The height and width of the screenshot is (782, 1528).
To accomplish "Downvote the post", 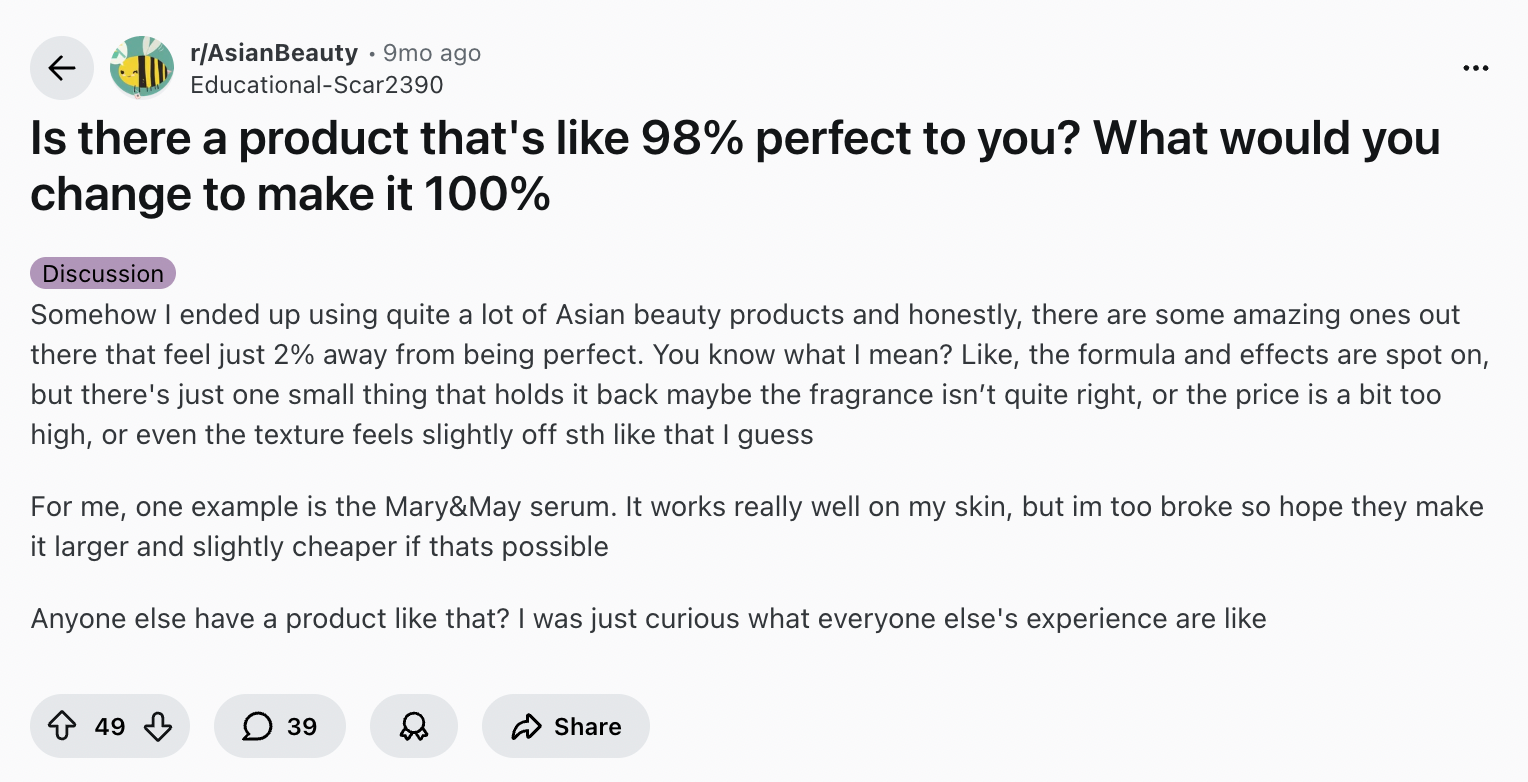I will click(158, 726).
